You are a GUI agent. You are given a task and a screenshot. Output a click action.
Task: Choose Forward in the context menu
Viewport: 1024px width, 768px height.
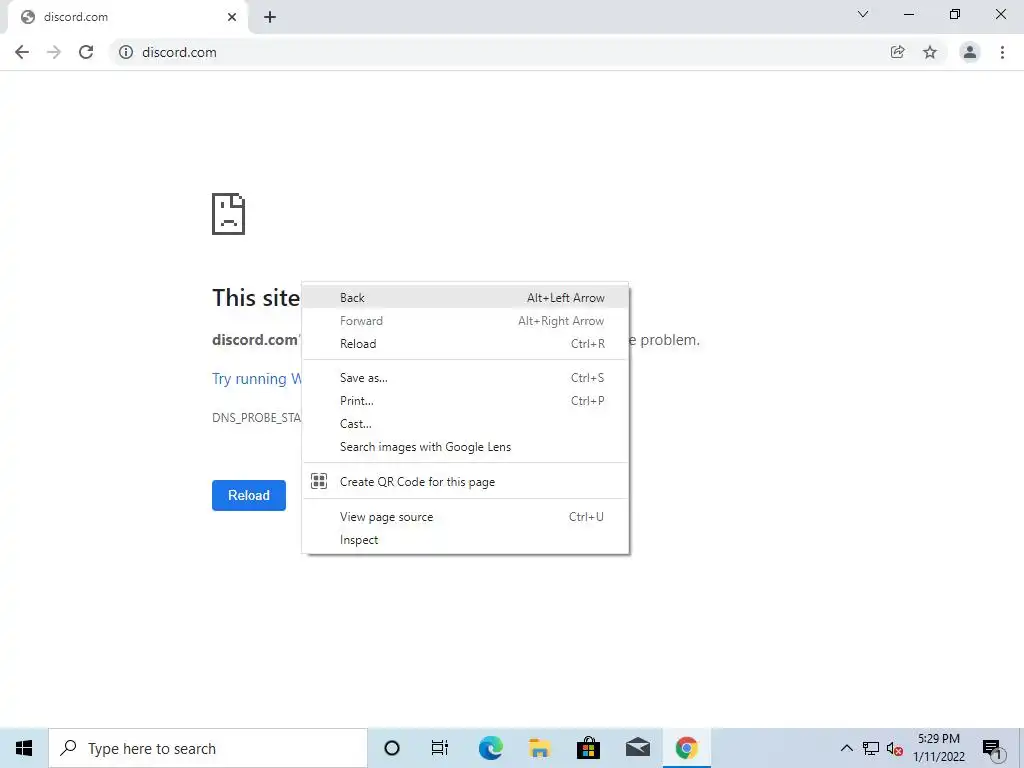(x=465, y=321)
